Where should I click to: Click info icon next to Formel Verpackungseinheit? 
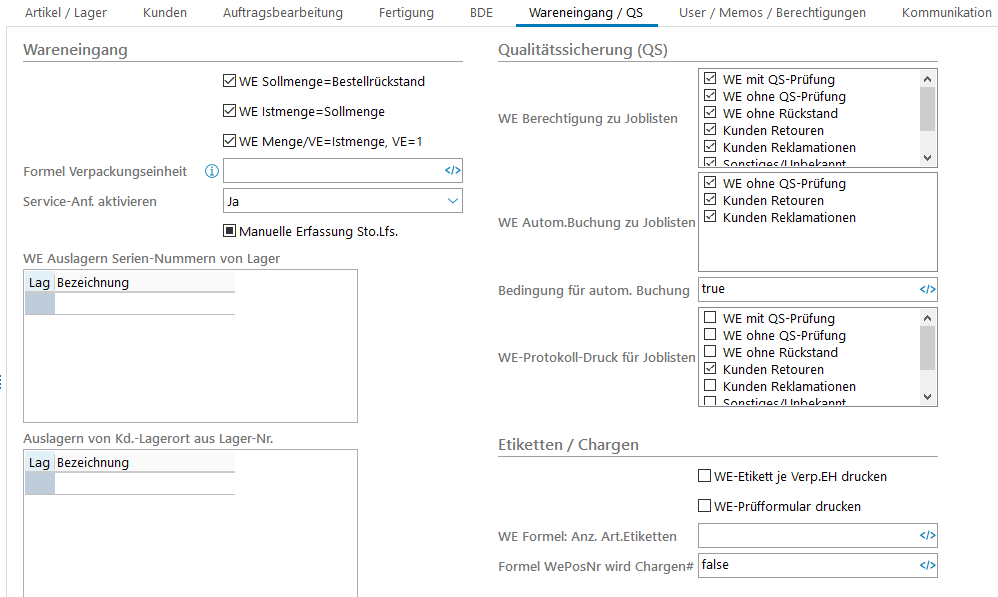click(x=211, y=171)
